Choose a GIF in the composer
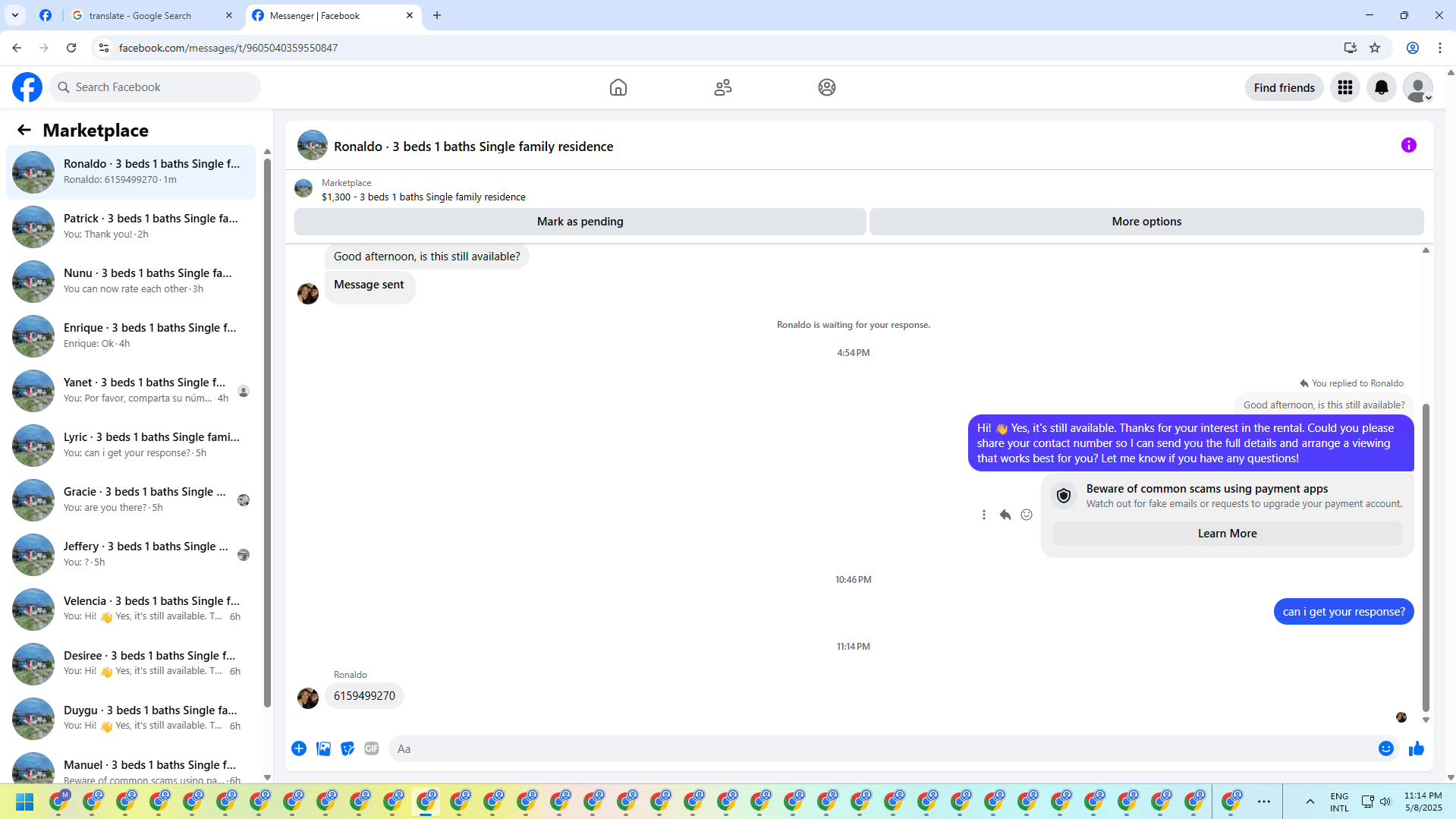This screenshot has height=819, width=1456. pyautogui.click(x=372, y=748)
